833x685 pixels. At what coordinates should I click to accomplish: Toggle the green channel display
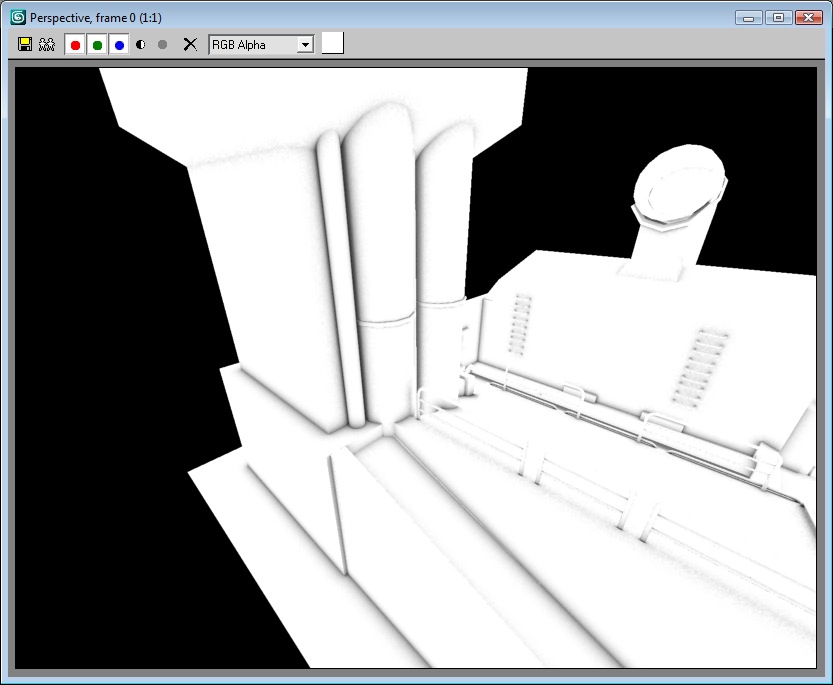pyautogui.click(x=97, y=45)
